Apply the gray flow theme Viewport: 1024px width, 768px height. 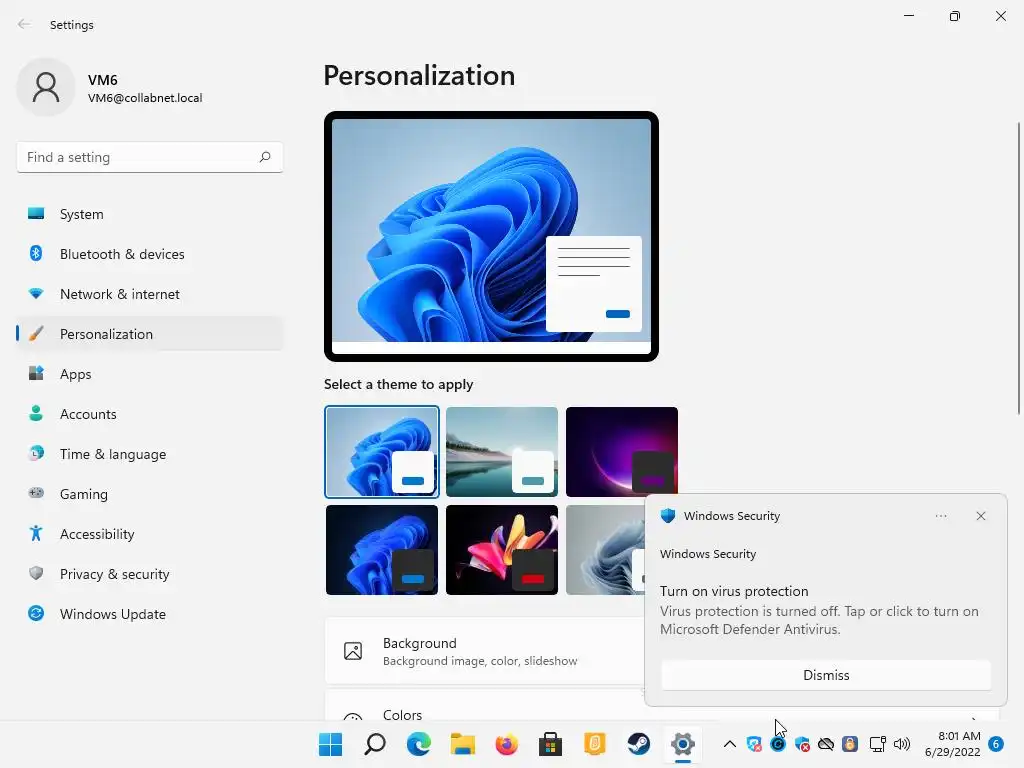605,550
